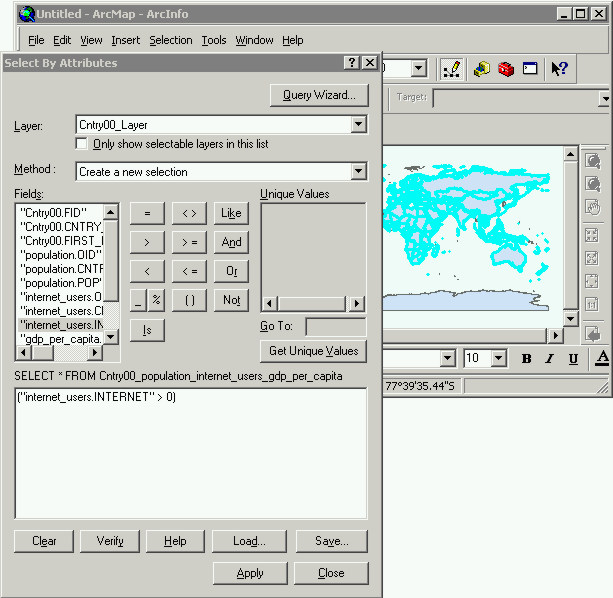The image size is (613, 598).
Task: Open the Selection menu
Action: point(171,40)
